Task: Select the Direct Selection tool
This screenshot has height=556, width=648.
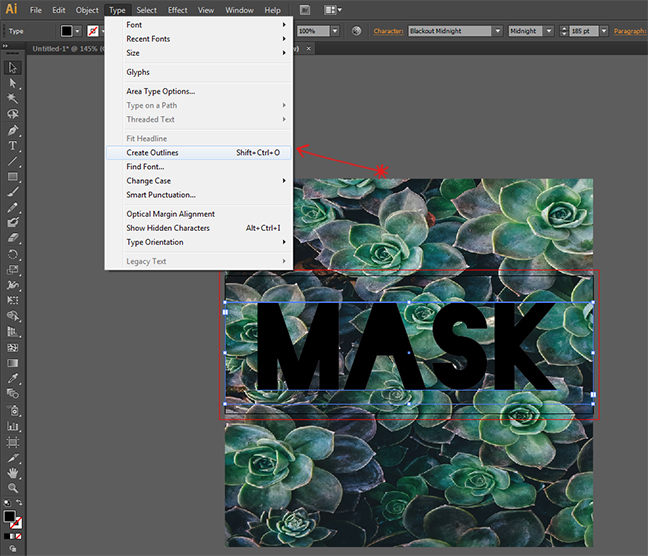Action: pos(13,83)
